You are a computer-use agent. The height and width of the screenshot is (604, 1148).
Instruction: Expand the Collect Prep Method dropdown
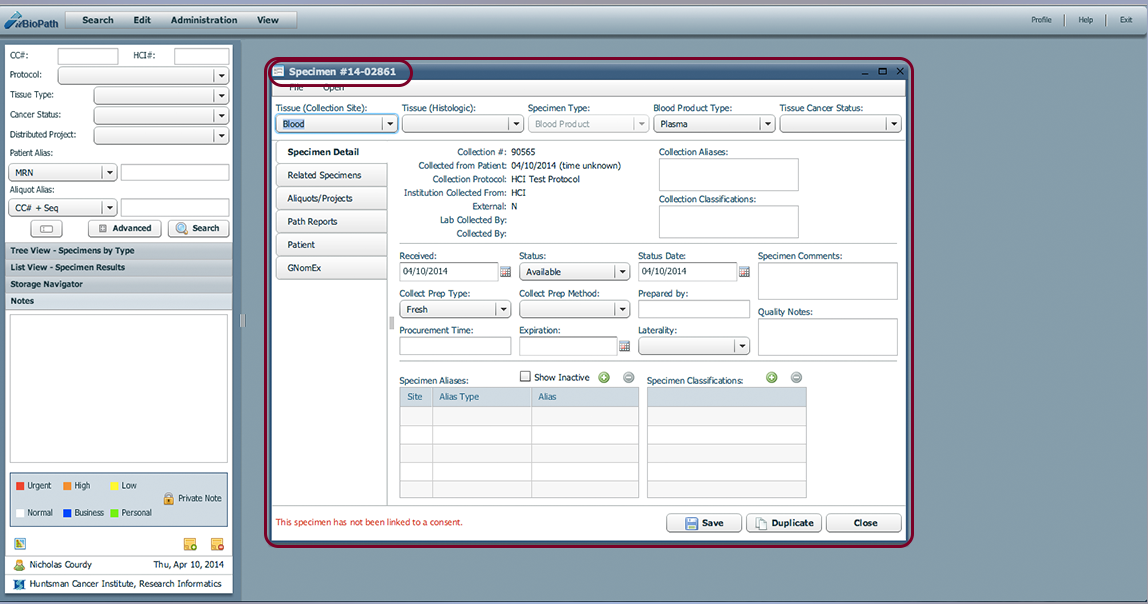622,310
